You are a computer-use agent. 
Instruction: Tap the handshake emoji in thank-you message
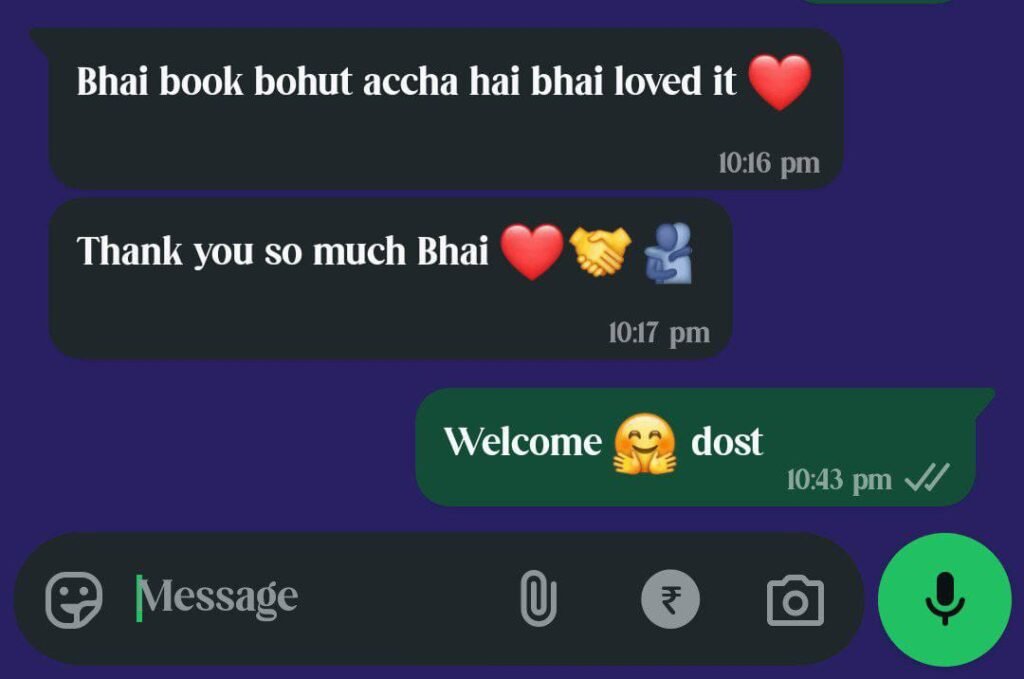(x=600, y=251)
